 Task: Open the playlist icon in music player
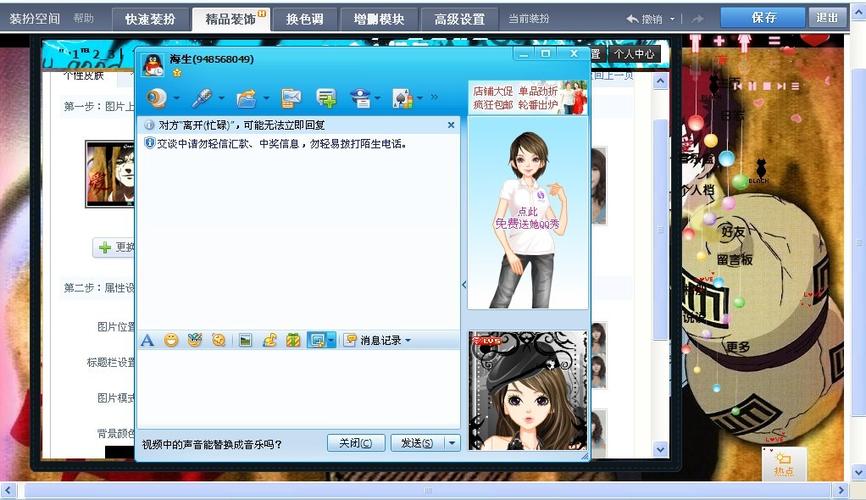coord(795,86)
